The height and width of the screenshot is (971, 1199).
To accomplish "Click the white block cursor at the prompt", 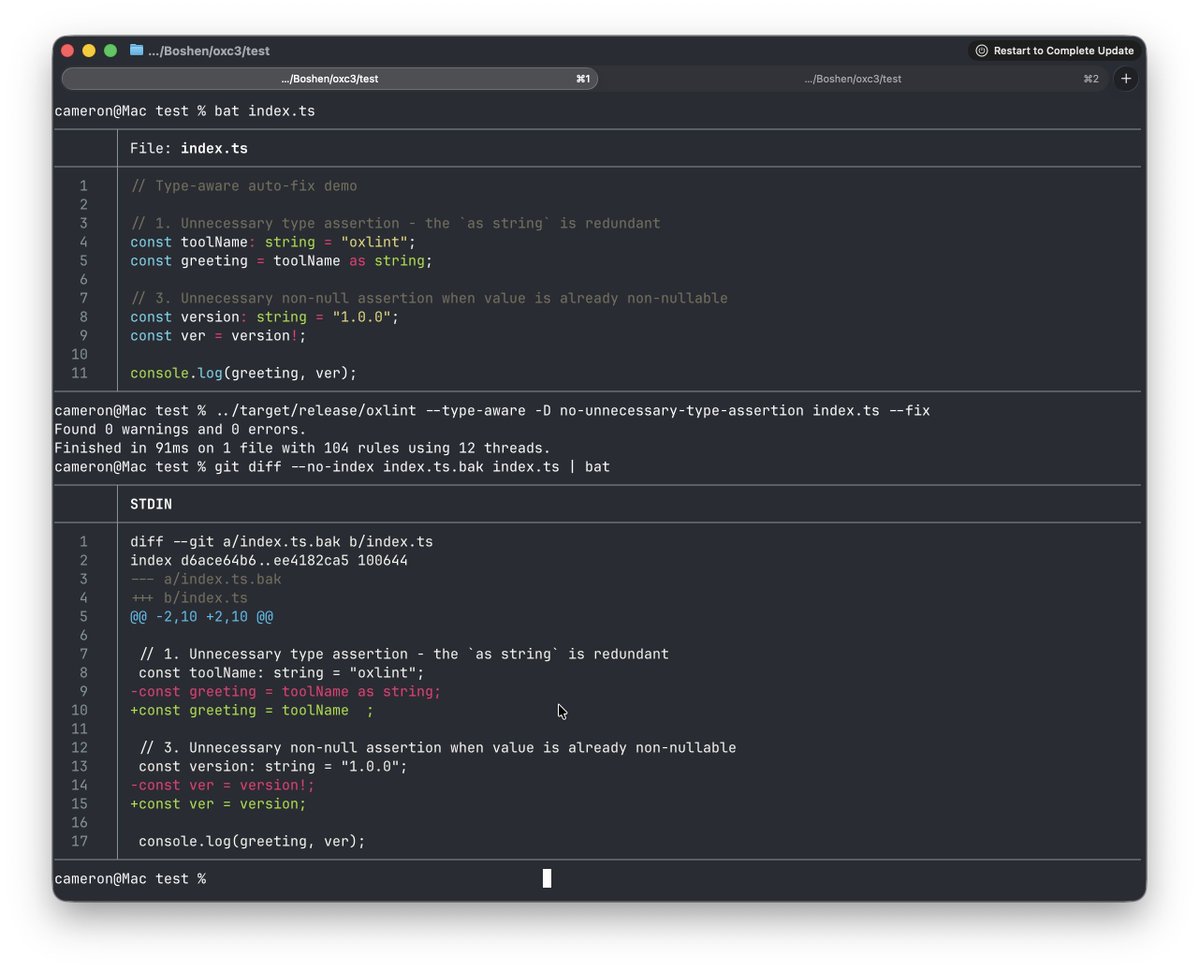I will pyautogui.click(x=547, y=878).
